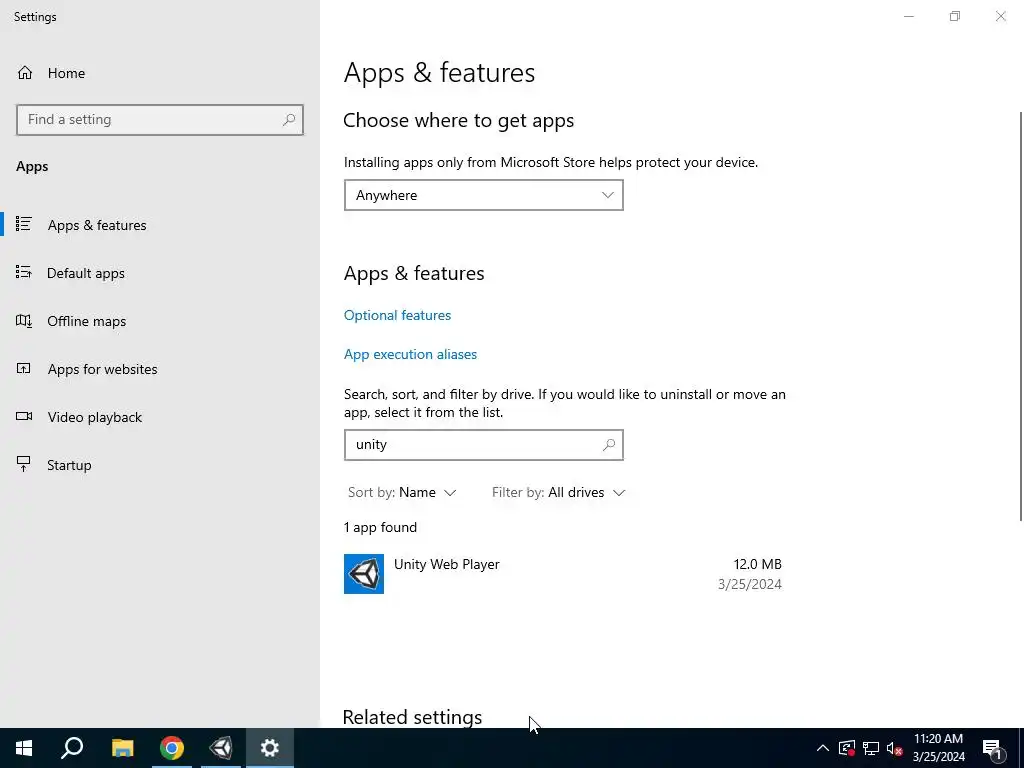Open the Optional features link
The width and height of the screenshot is (1024, 768).
397,315
